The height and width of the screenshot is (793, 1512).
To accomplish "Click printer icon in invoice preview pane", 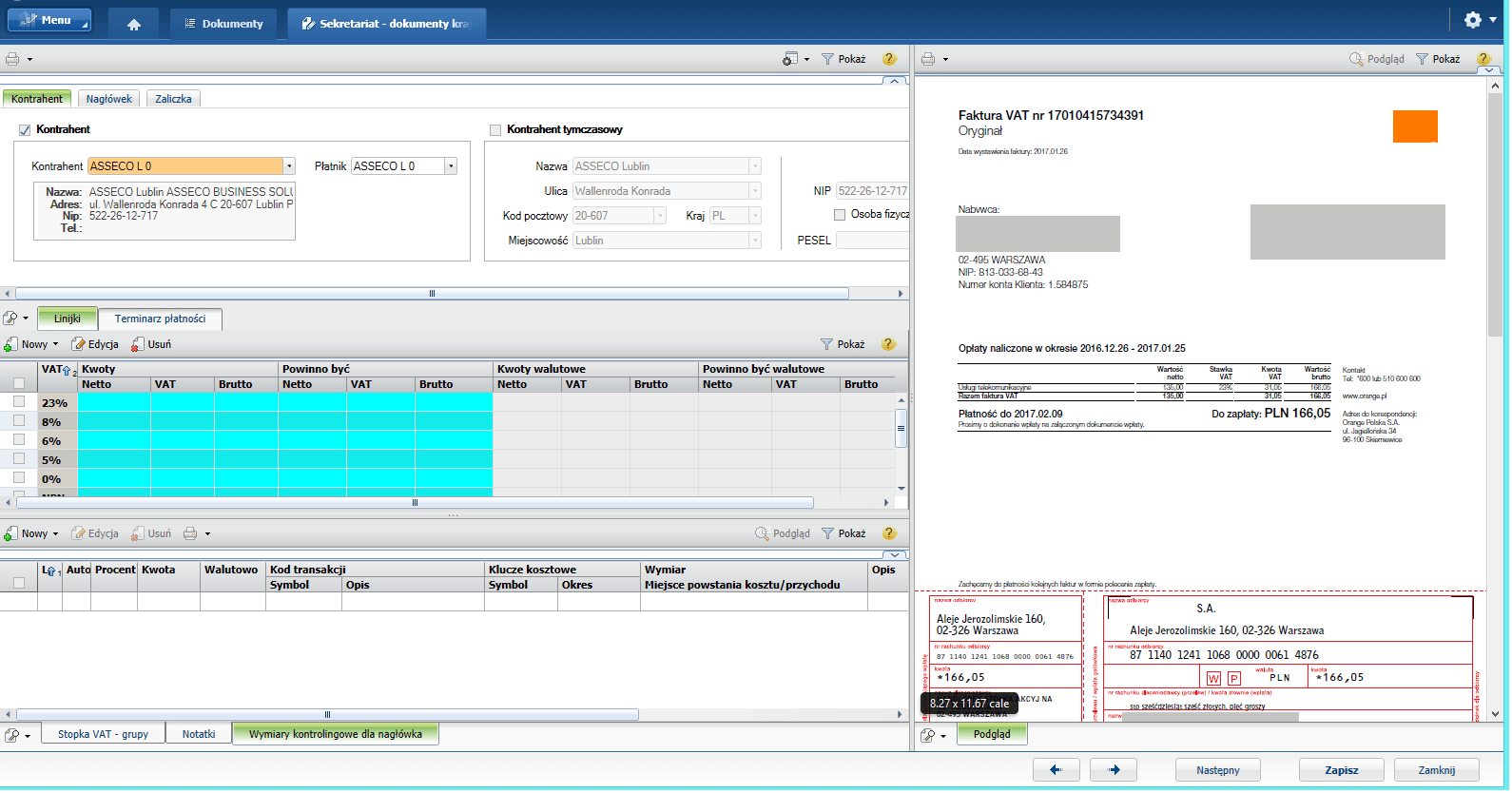I will point(928,59).
